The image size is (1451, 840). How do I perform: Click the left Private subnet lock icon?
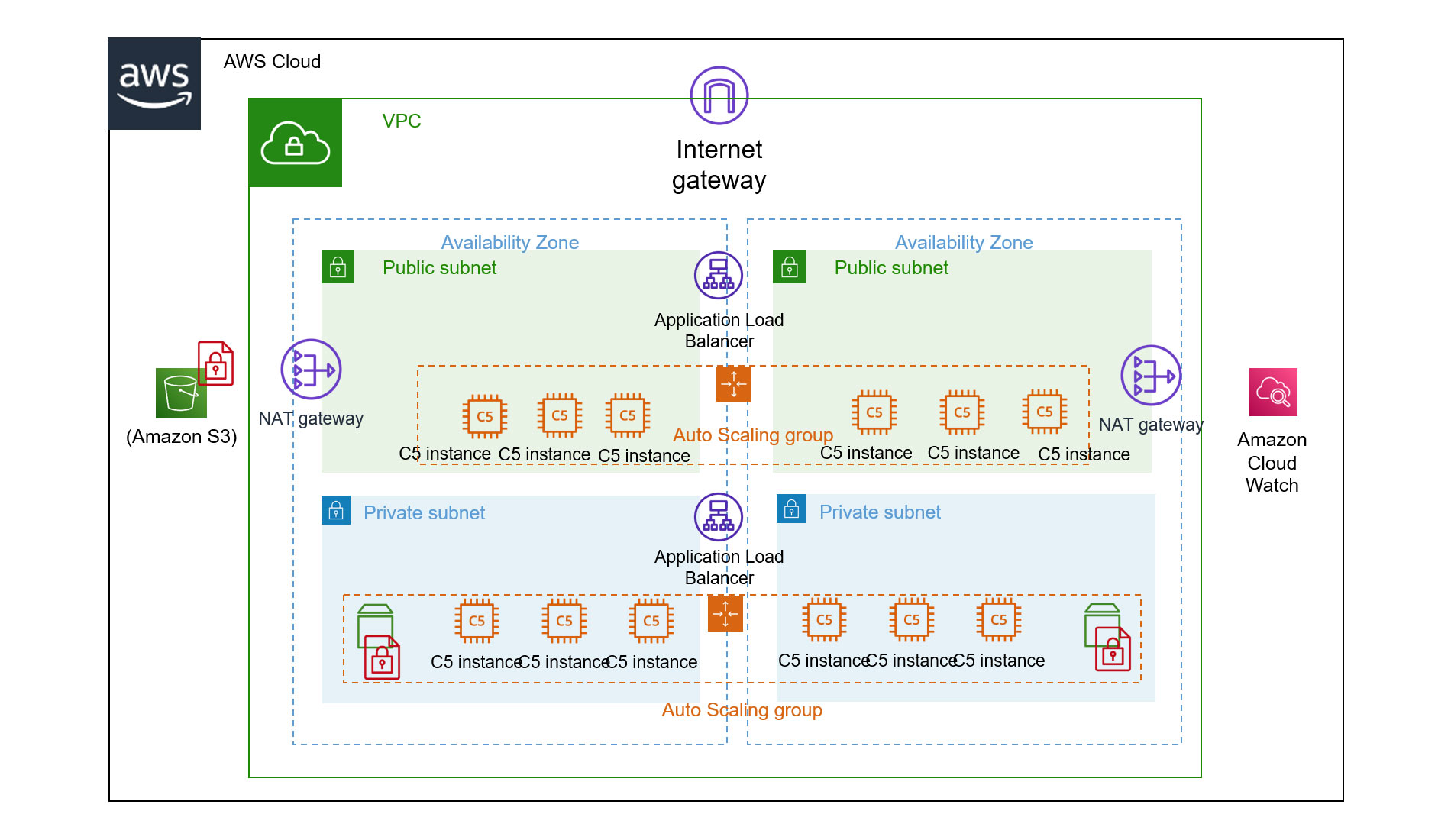[x=336, y=512]
